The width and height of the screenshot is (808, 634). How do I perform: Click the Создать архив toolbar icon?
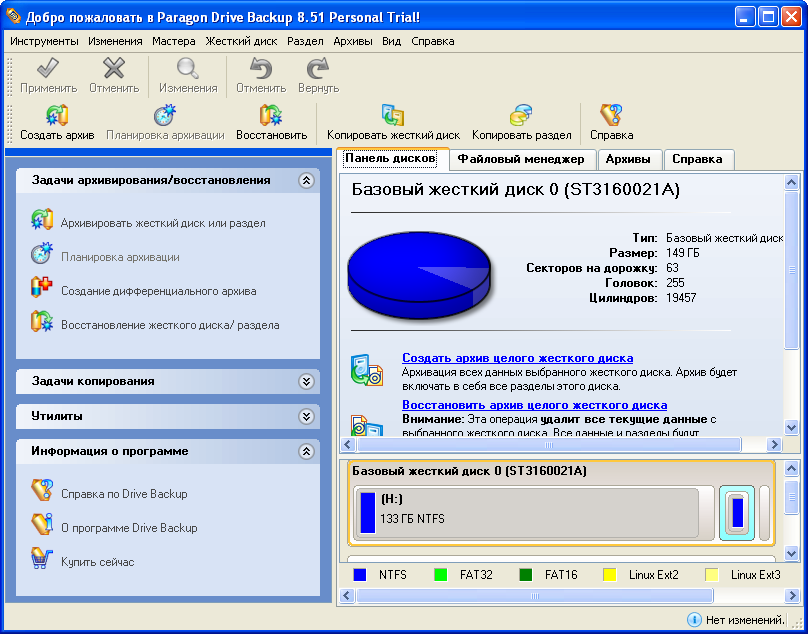[57, 115]
